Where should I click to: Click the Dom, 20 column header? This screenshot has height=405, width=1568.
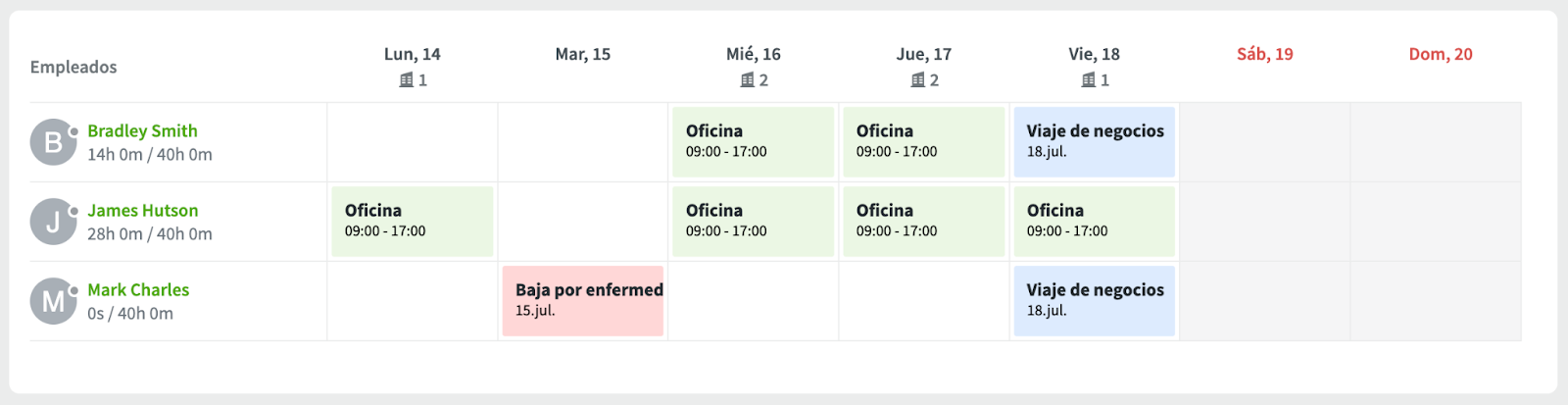(x=1440, y=55)
